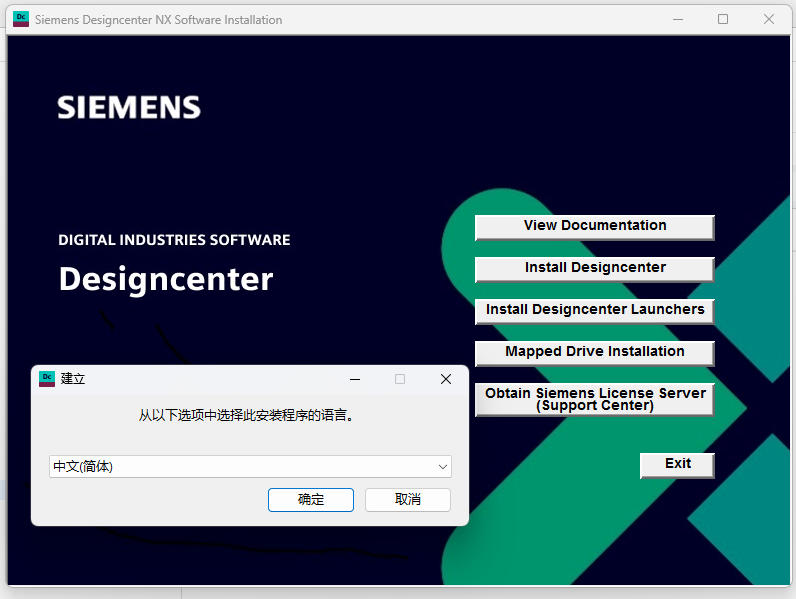This screenshot has width=796, height=599.
Task: Click the Install Designcenter button
Action: tap(594, 269)
